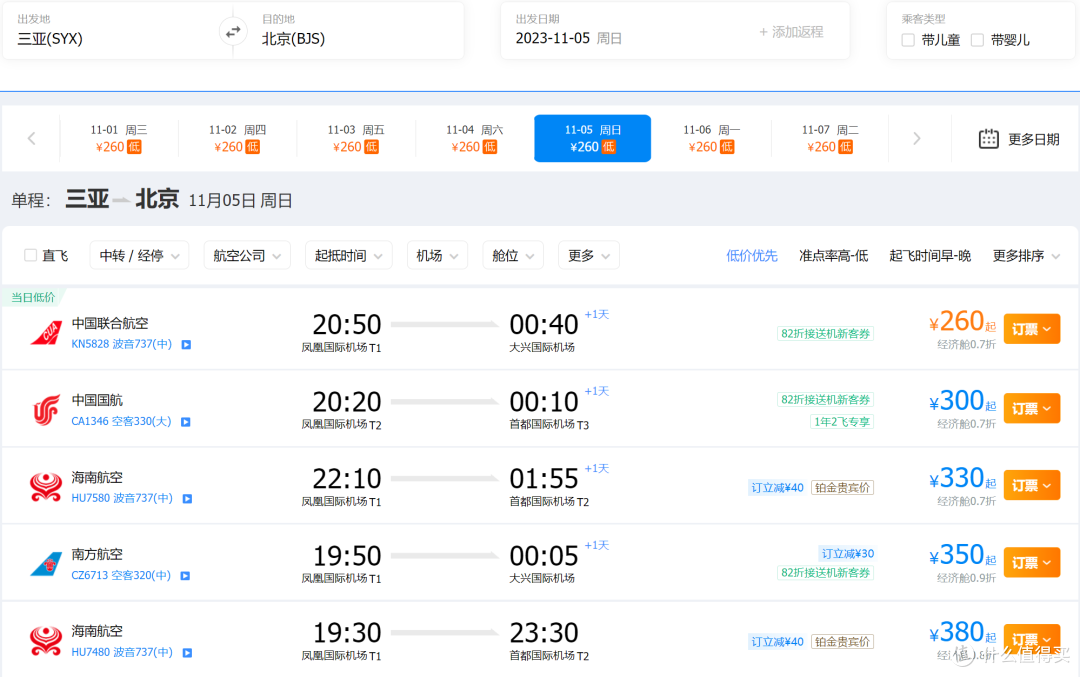Click the ¥260 price of the KN5828 flight

(962, 322)
